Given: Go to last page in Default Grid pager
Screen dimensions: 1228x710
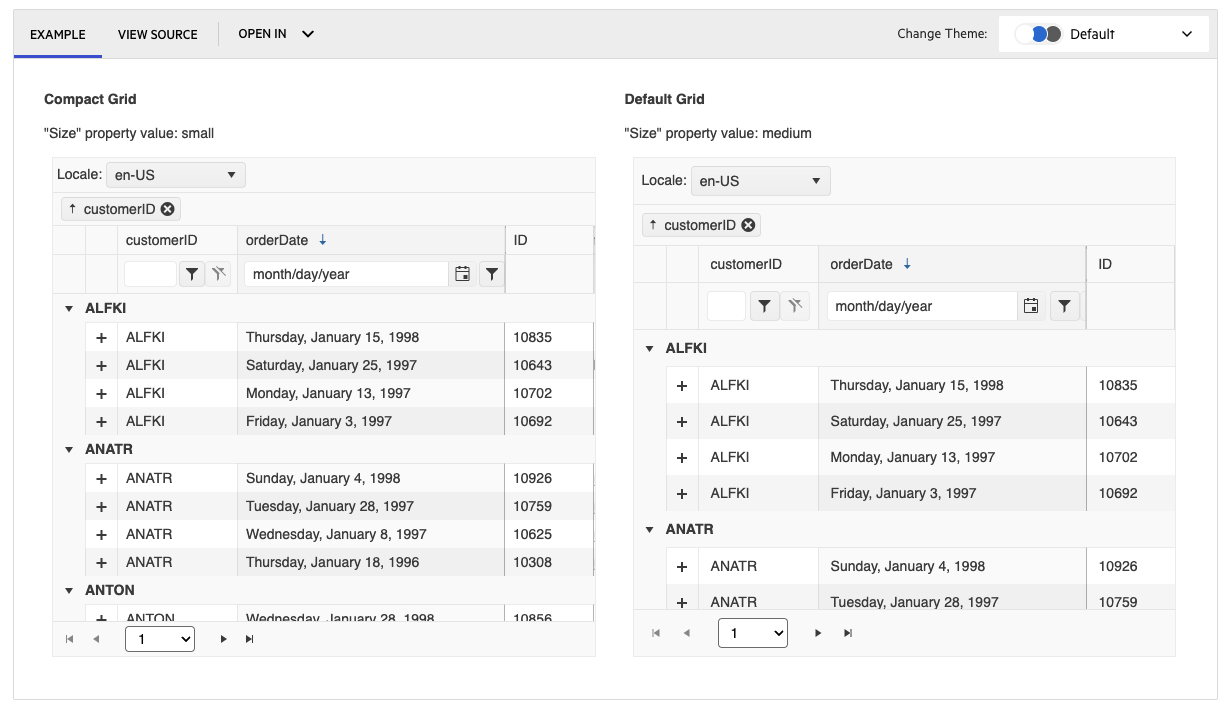Looking at the screenshot, I should click(x=848, y=633).
